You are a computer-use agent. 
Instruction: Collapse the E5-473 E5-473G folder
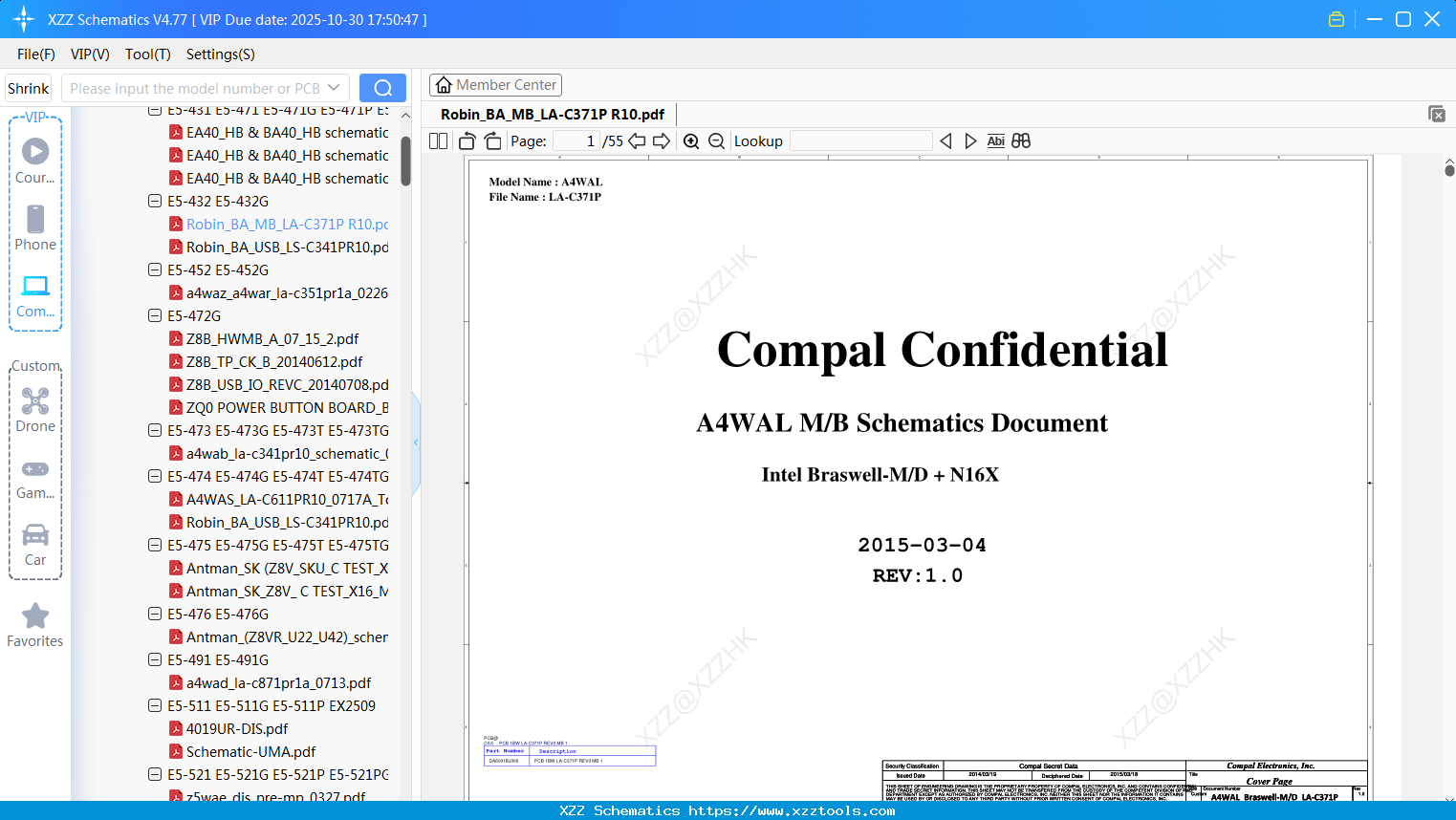tap(155, 430)
